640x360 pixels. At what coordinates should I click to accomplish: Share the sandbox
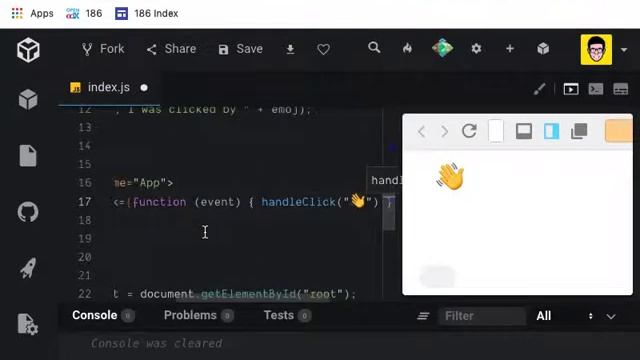(x=171, y=49)
